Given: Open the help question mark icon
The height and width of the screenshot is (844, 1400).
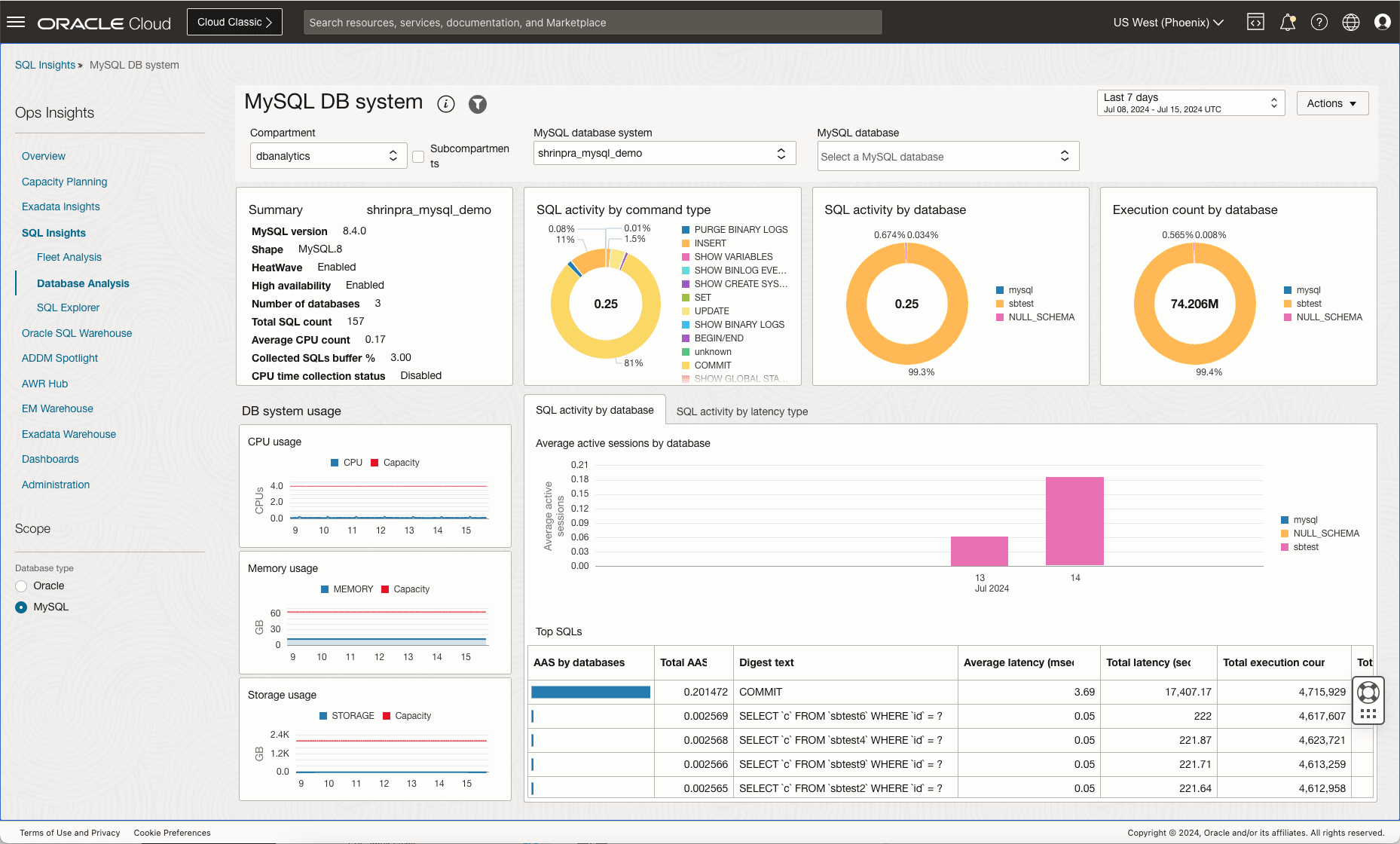Looking at the screenshot, I should point(1319,22).
